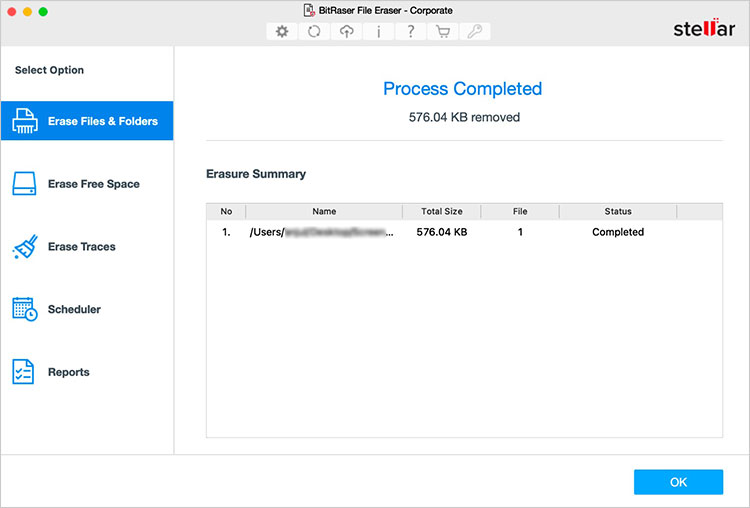Open the Reports section
This screenshot has width=750, height=508.
coord(87,372)
